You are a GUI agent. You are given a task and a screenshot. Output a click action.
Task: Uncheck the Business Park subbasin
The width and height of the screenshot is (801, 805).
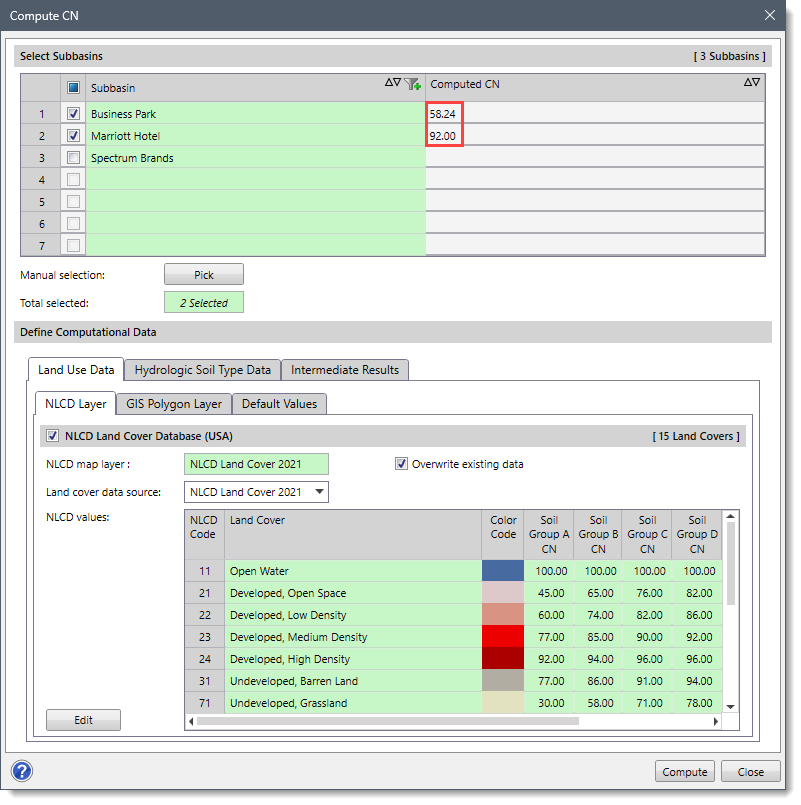(73, 112)
